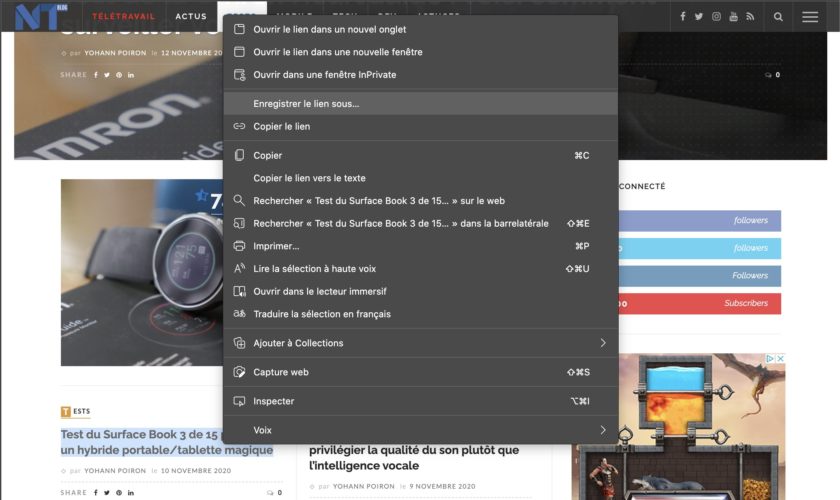The image size is (840, 500).
Task: Choose Capture web from context menu
Action: [x=280, y=372]
